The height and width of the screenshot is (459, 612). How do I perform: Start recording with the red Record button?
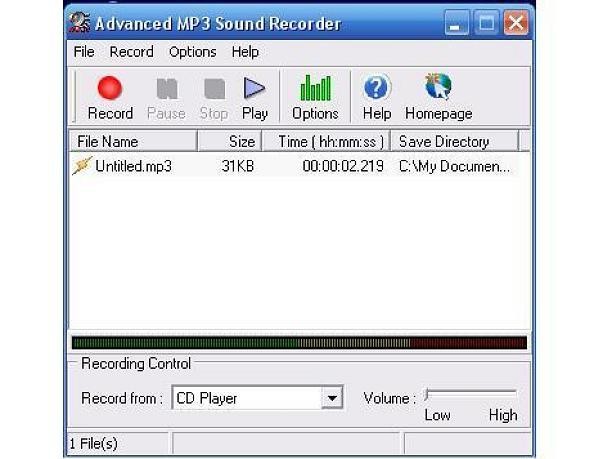tap(110, 98)
